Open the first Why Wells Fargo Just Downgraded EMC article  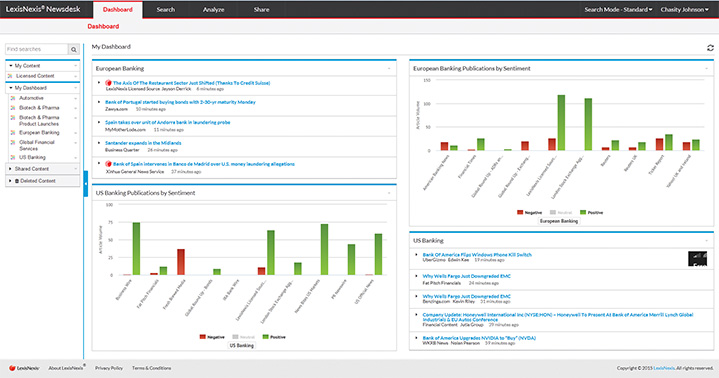click(x=466, y=276)
